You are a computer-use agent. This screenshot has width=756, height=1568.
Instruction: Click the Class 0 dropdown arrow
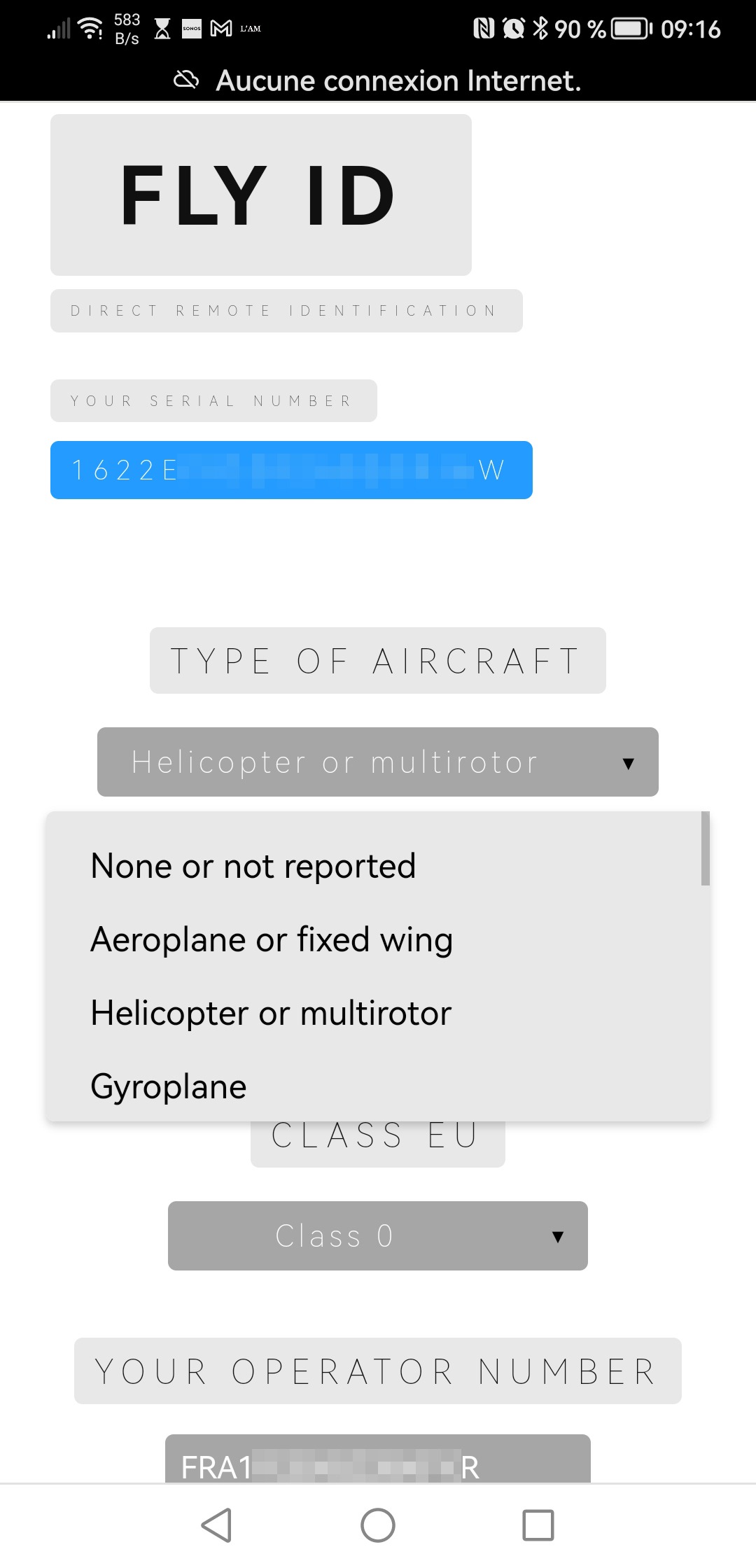(x=558, y=1237)
